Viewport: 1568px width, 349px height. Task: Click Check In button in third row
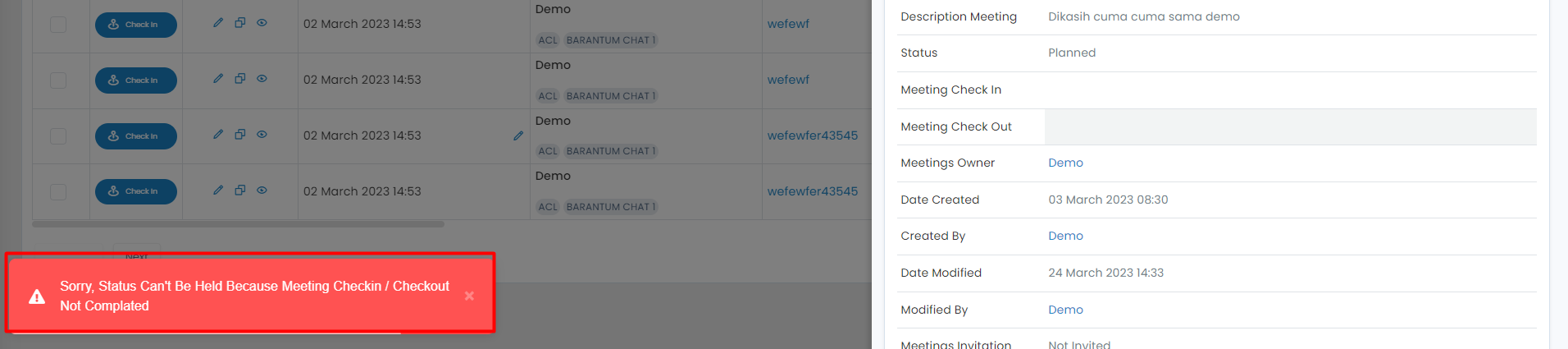click(136, 136)
